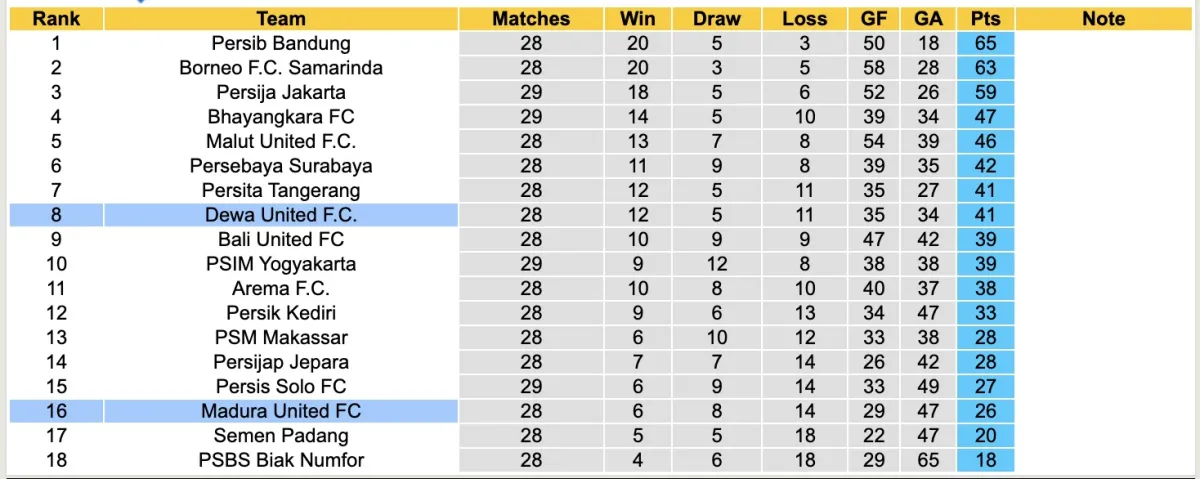The height and width of the screenshot is (479, 1200).
Task: Select the highlighted Madura United FC team
Action: (281, 411)
